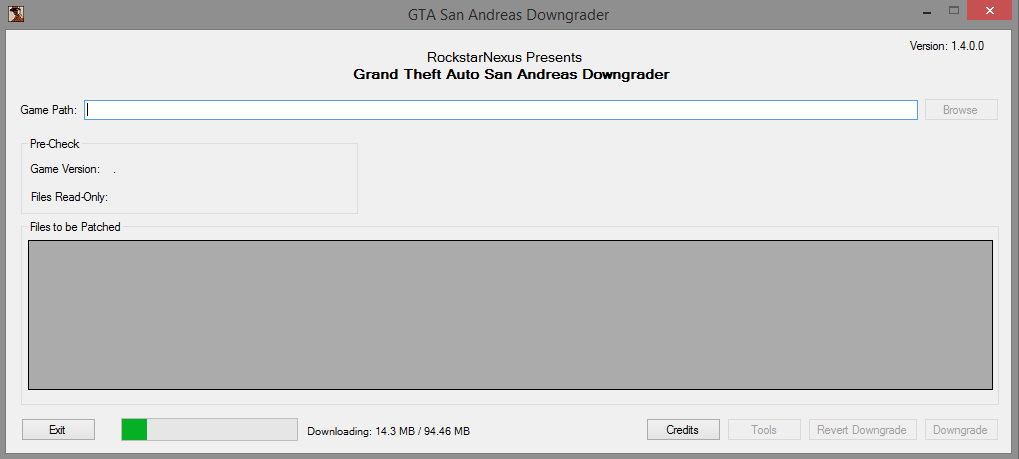Image resolution: width=1019 pixels, height=459 pixels.
Task: Focus the Game Path input field
Action: (x=500, y=110)
